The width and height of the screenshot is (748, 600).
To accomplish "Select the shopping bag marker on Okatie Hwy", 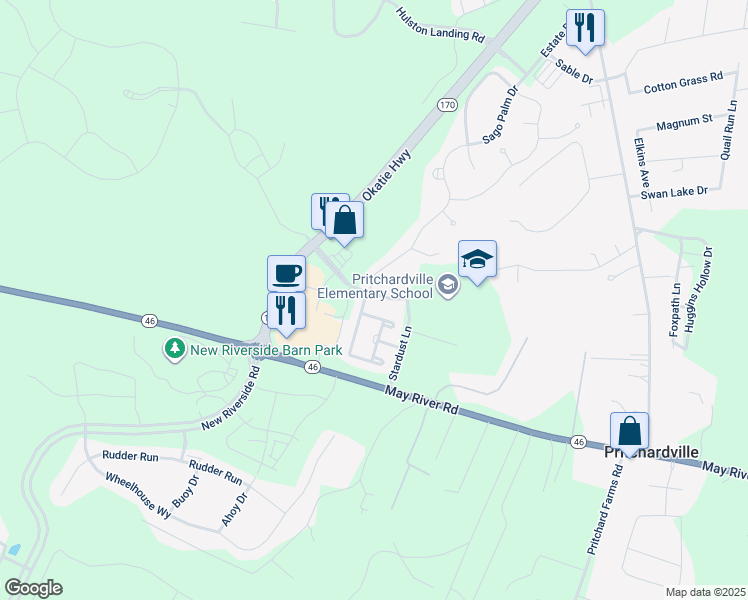I will point(344,220).
